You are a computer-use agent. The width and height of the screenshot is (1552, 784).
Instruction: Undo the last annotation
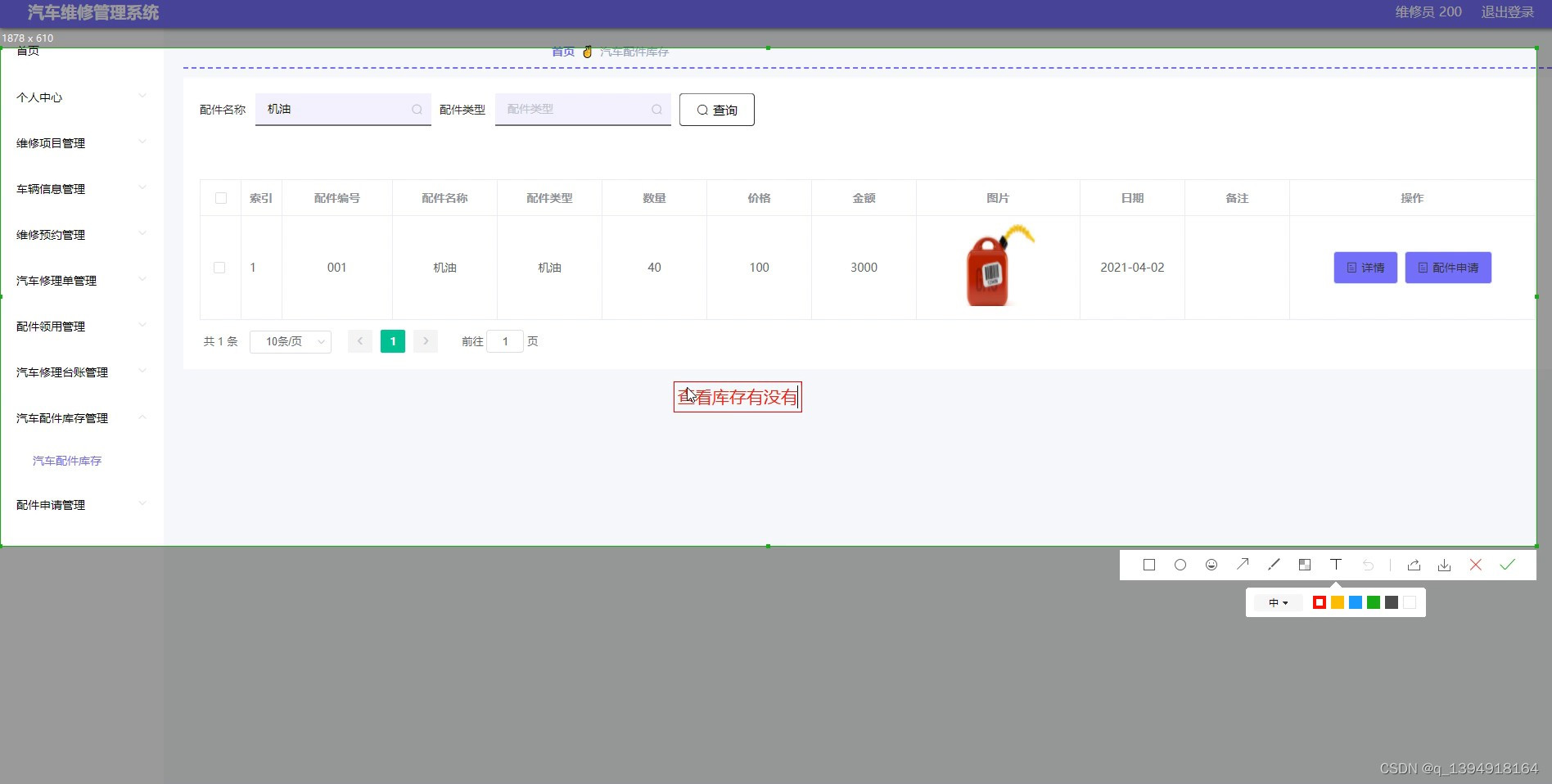pos(1369,565)
